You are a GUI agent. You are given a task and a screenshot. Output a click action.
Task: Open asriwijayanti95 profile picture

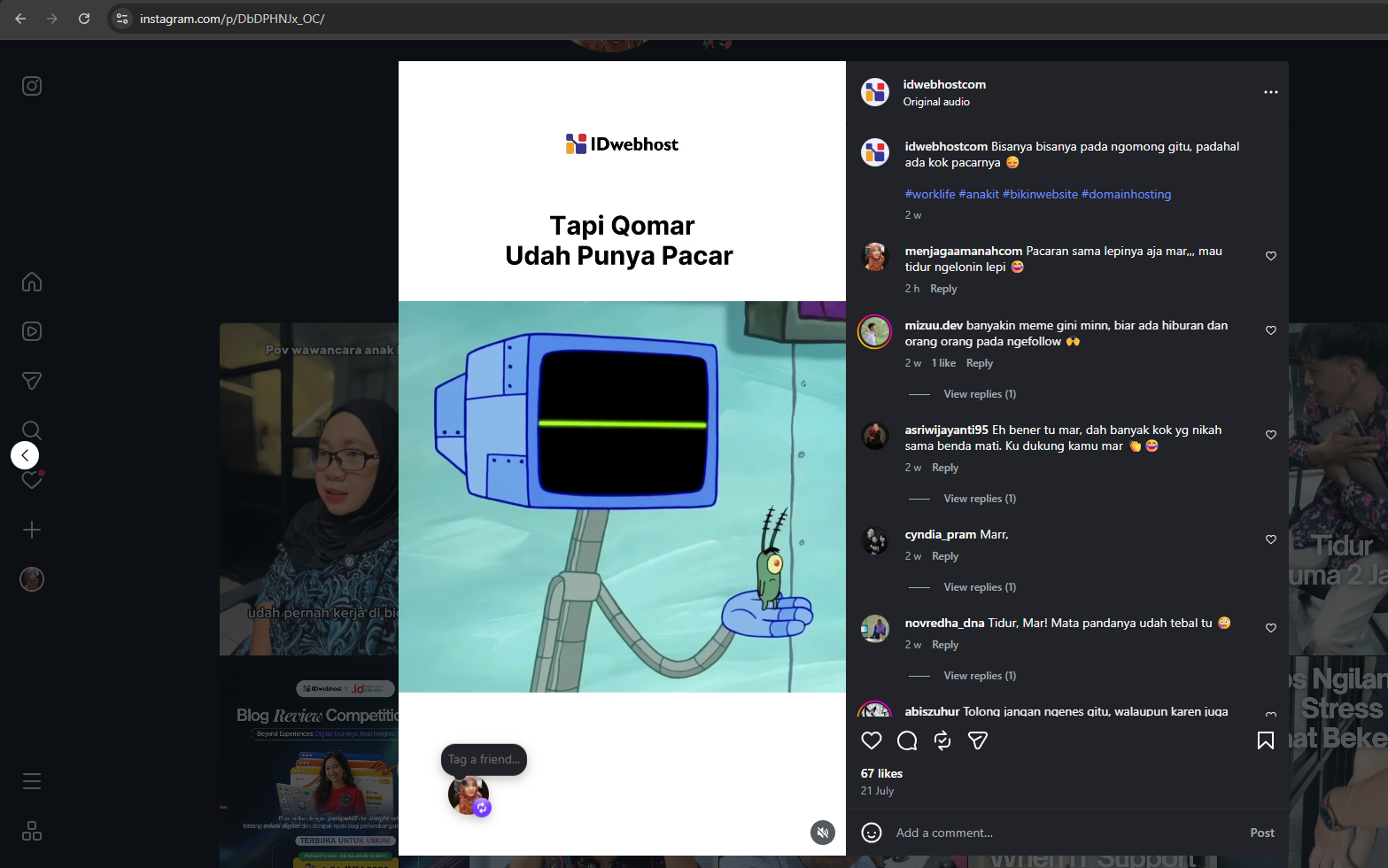coord(875,436)
